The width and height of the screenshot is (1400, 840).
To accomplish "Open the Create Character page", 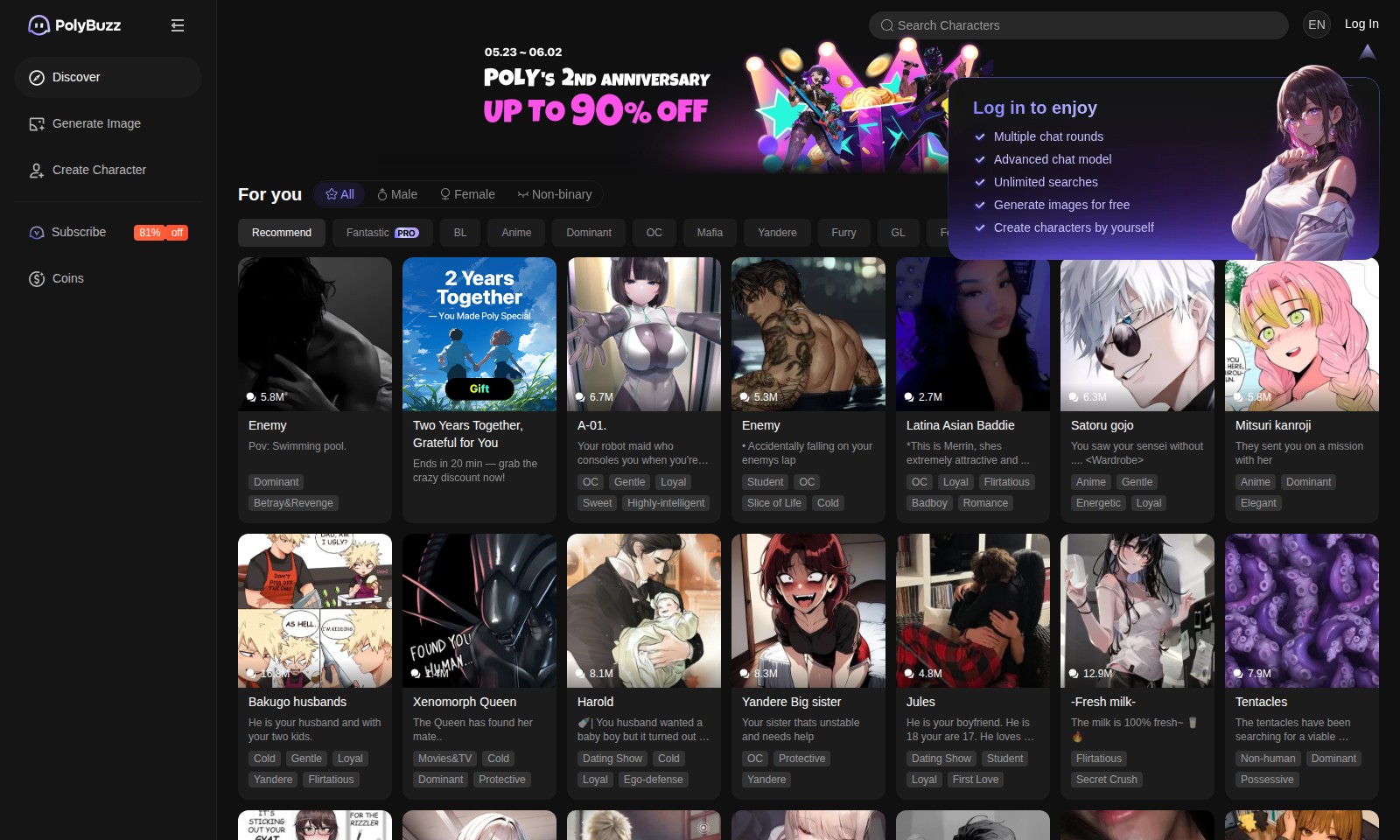I will click(99, 170).
